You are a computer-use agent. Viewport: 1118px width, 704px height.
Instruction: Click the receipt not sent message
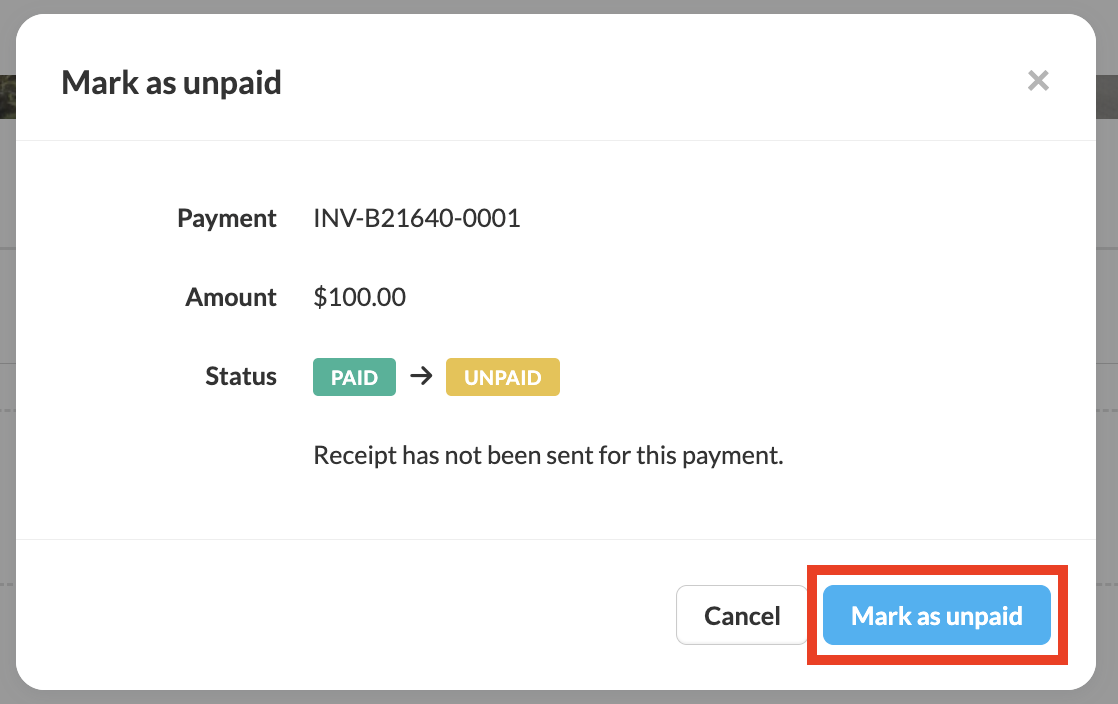548,456
